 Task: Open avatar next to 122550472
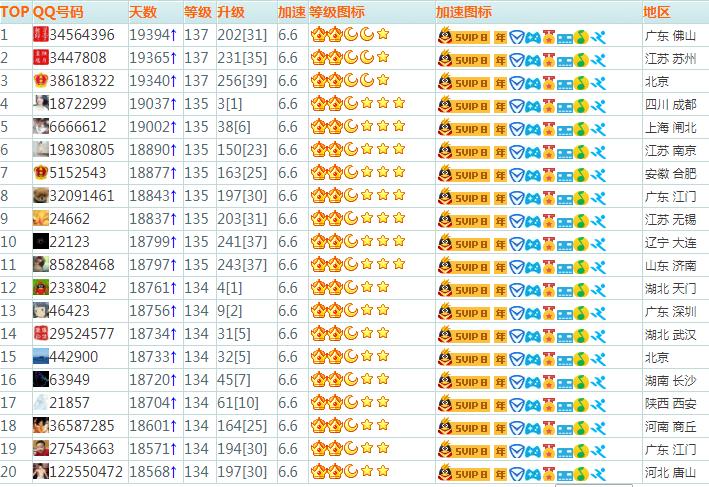click(41, 471)
